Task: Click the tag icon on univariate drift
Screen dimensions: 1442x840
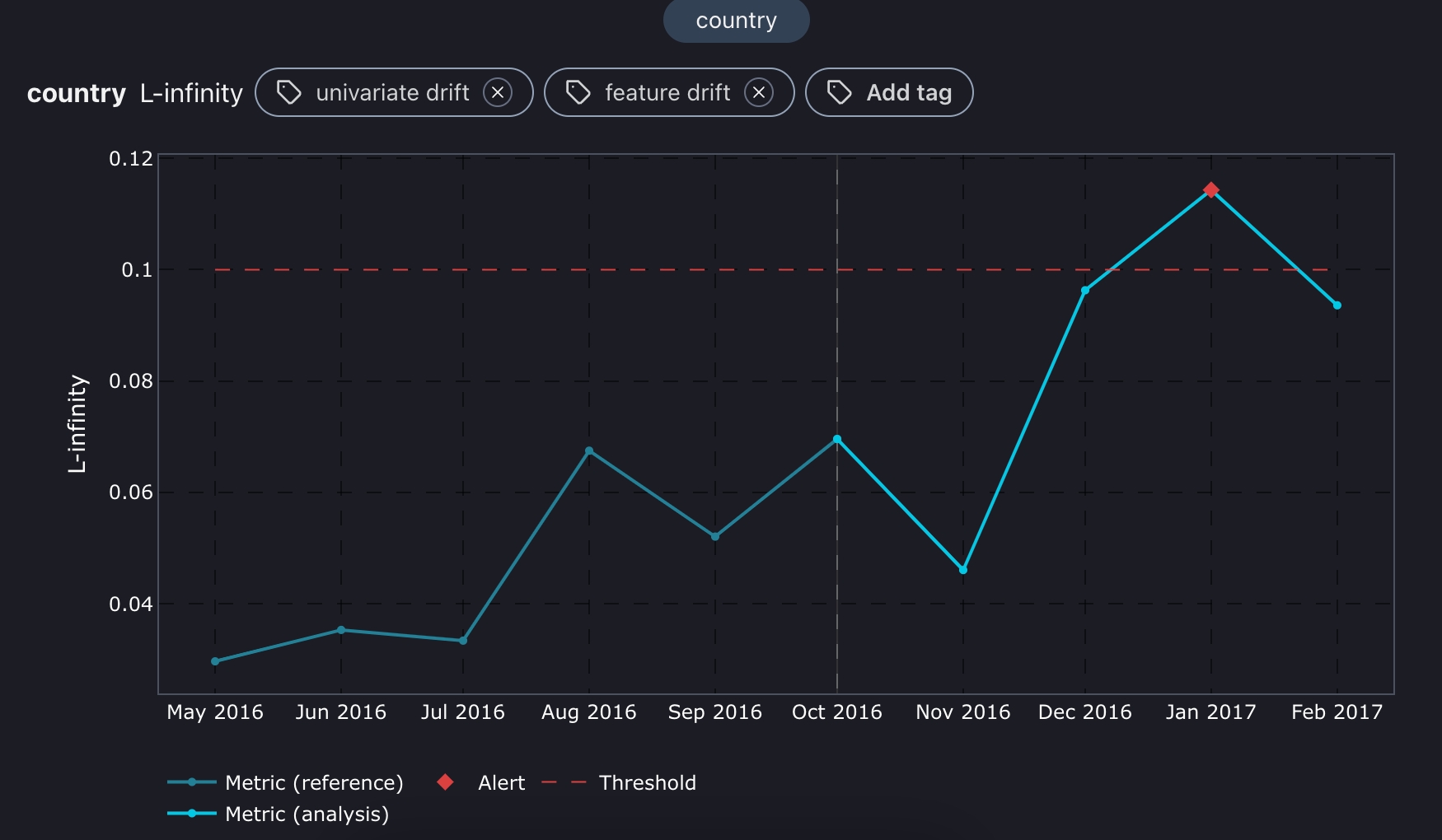Action: [x=288, y=92]
